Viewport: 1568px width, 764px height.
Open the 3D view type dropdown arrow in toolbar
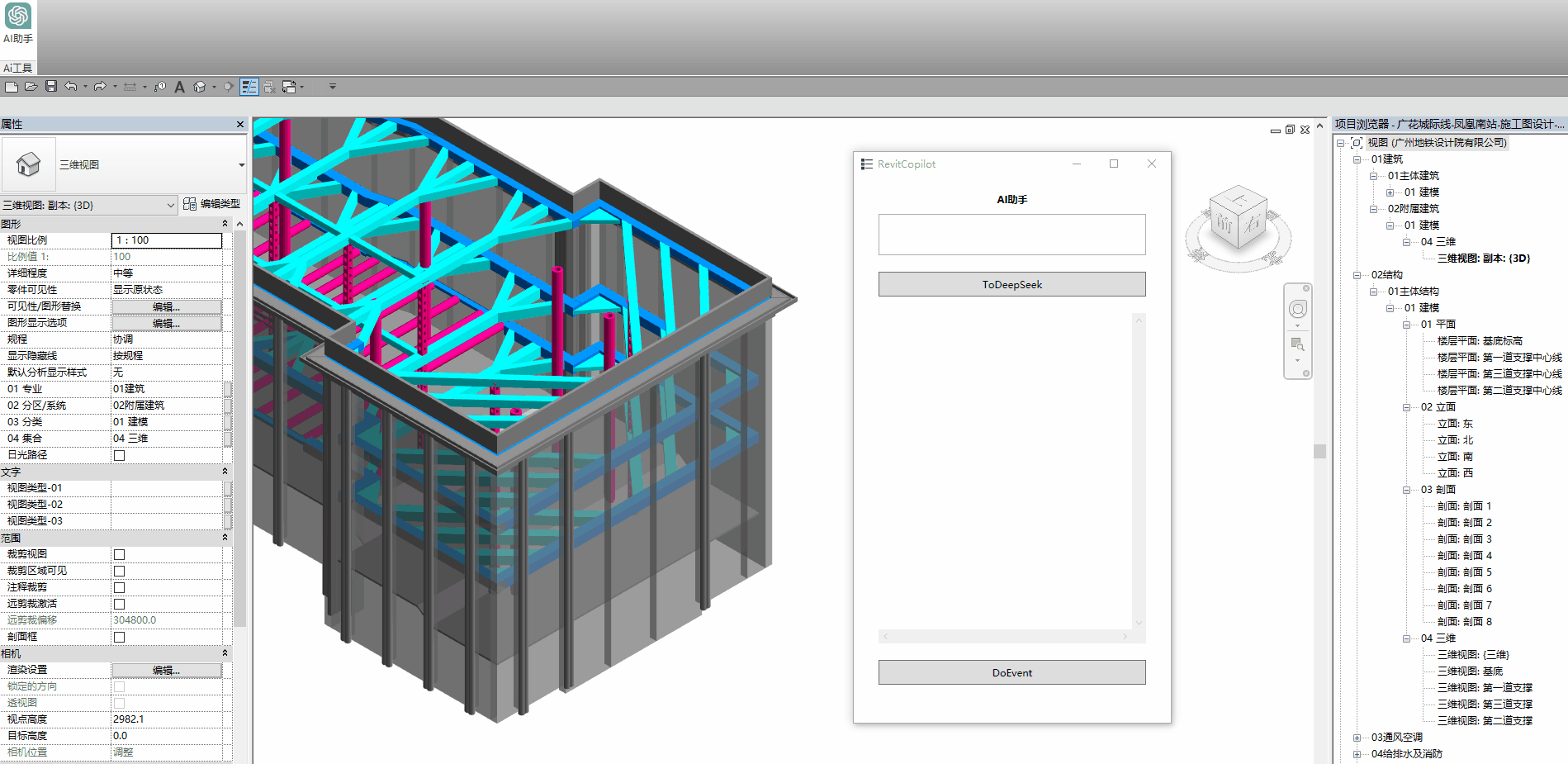point(214,87)
